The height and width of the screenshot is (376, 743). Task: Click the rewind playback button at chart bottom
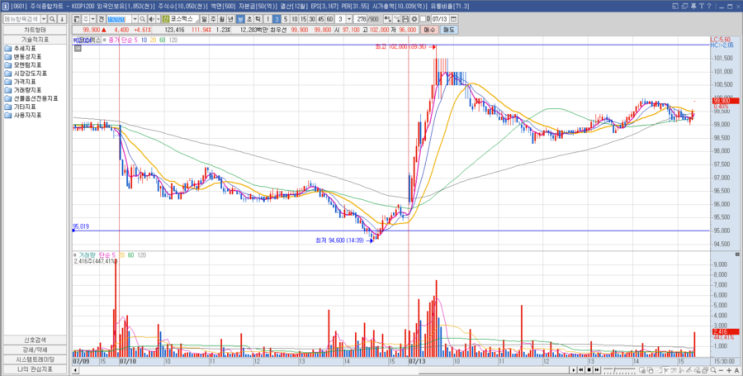(581, 370)
